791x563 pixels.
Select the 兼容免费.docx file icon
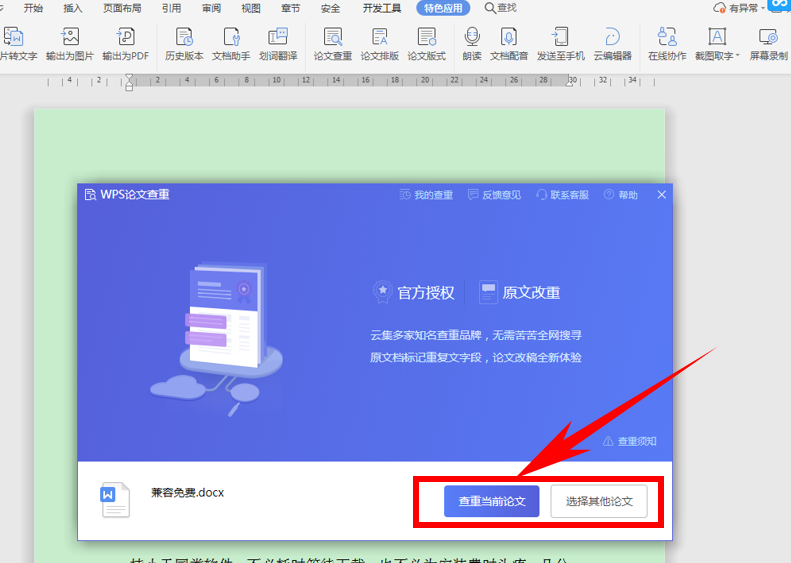[x=115, y=500]
